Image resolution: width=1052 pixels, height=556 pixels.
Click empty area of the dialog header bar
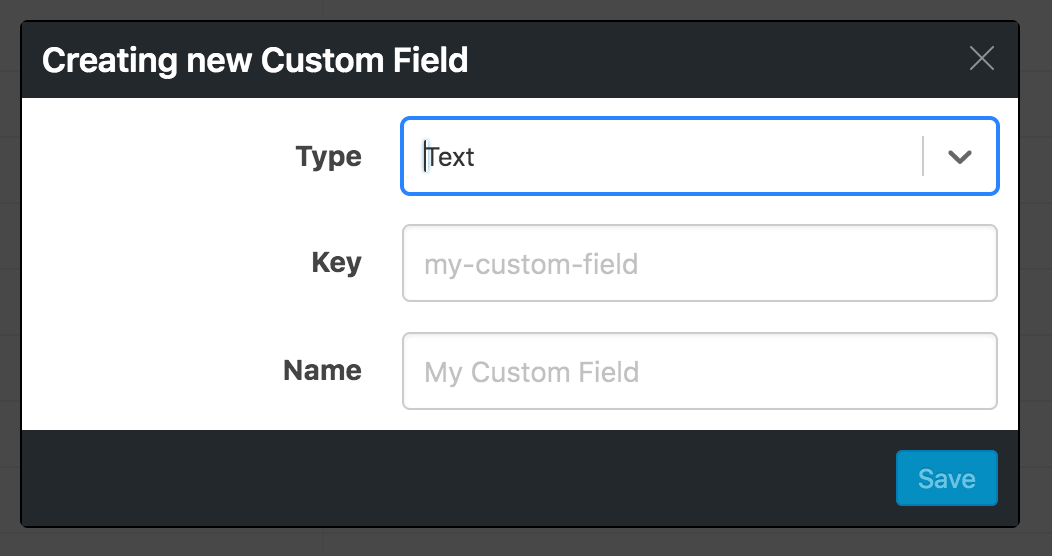point(718,60)
